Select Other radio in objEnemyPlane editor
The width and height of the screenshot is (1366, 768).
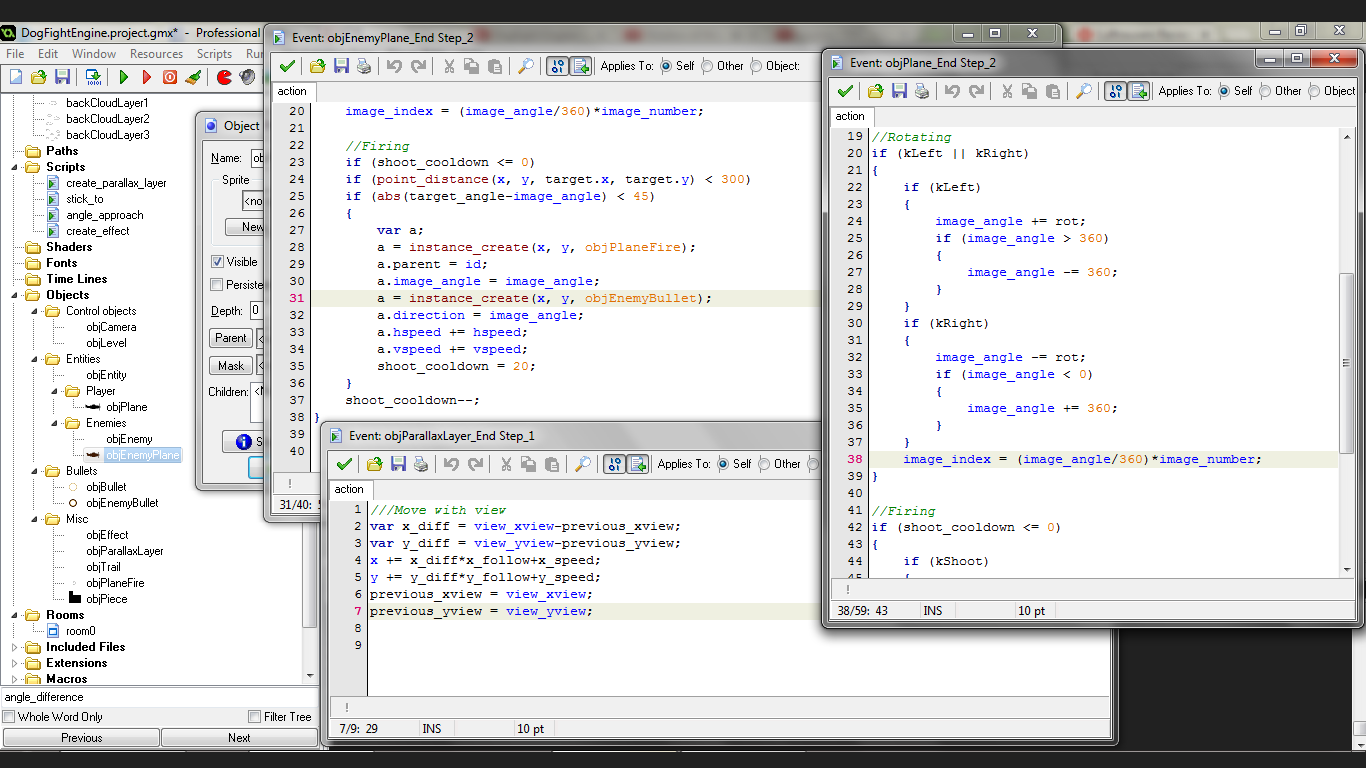[x=708, y=66]
